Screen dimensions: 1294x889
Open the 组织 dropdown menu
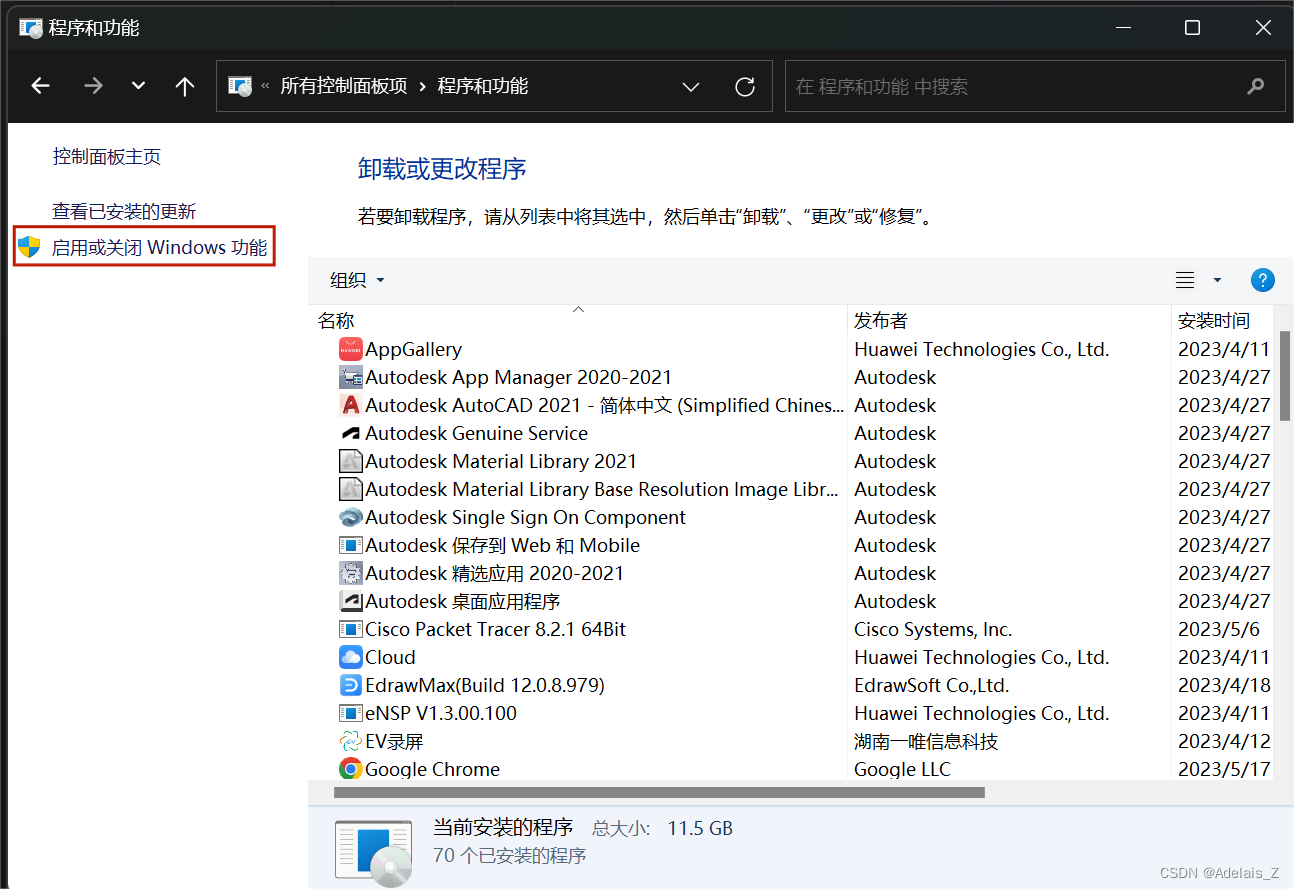tap(357, 280)
